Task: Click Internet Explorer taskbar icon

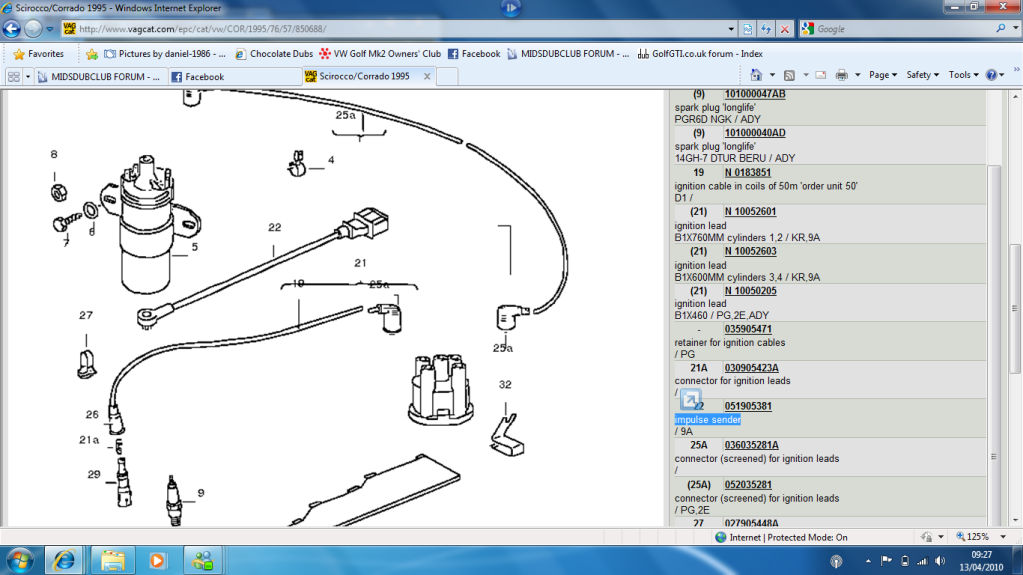Action: [63, 561]
